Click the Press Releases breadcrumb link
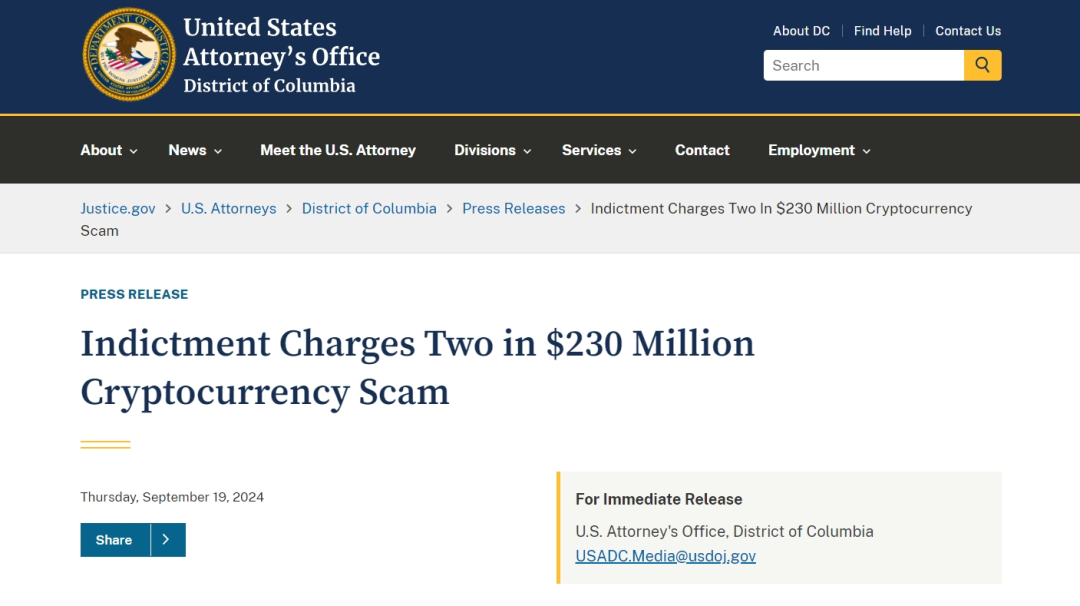Screen dimensions: 1080x606 point(513,208)
